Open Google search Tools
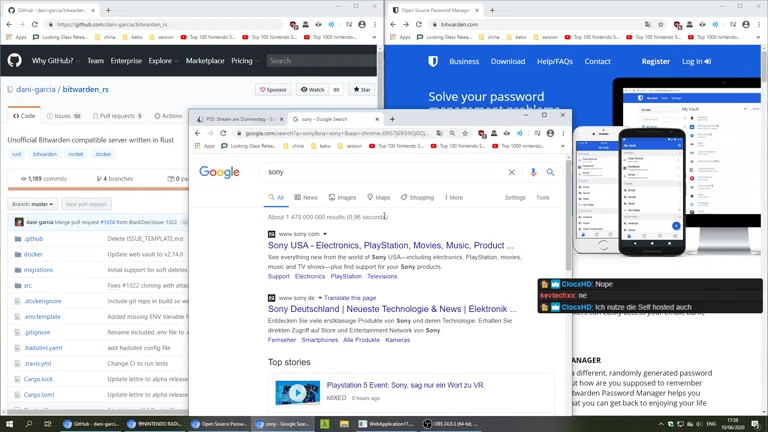Screen dimensions: 768x432 click(542, 197)
